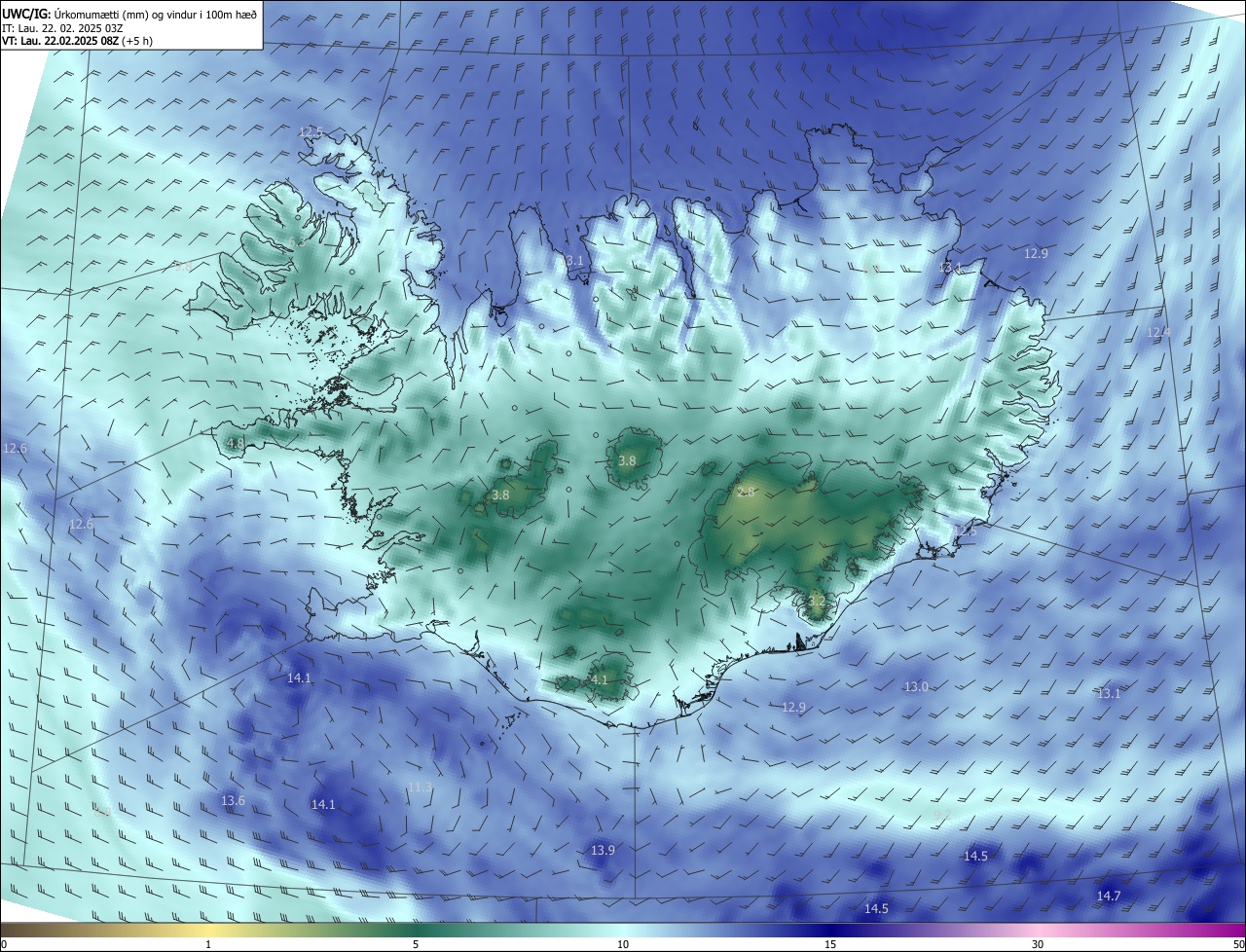Click the 4.1 value label
The height and width of the screenshot is (952, 1246).
pyautogui.click(x=599, y=679)
